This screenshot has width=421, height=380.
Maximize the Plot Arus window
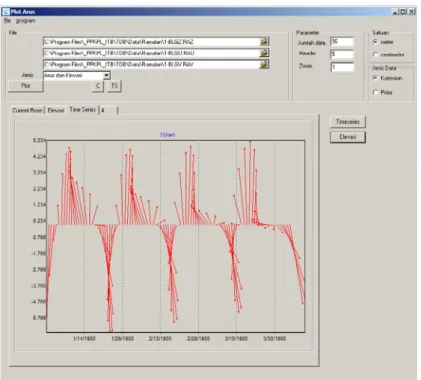[x=403, y=12]
